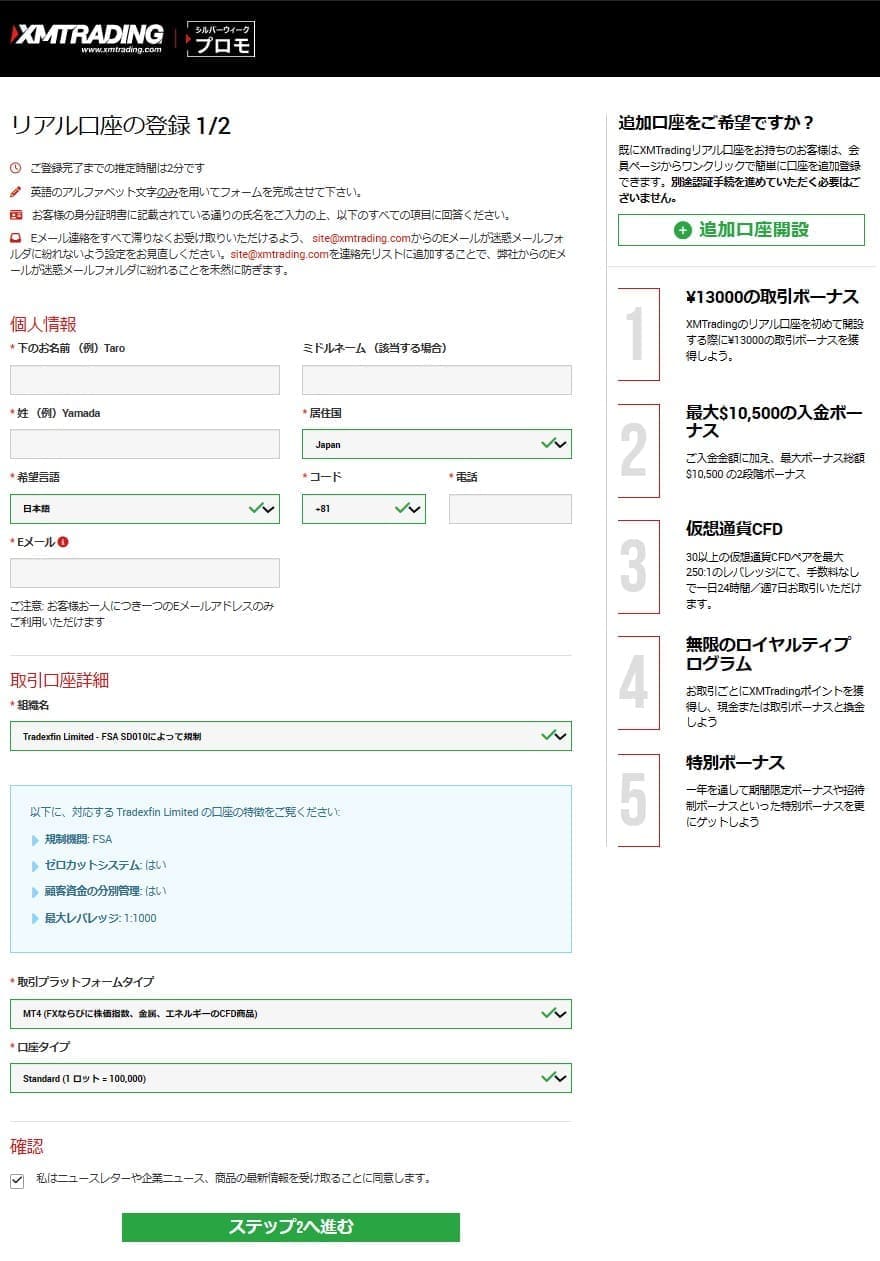Image resolution: width=880 pixels, height=1261 pixels.
Task: Click the リアル口座の登録 1/2 page heading
Action: tap(120, 126)
